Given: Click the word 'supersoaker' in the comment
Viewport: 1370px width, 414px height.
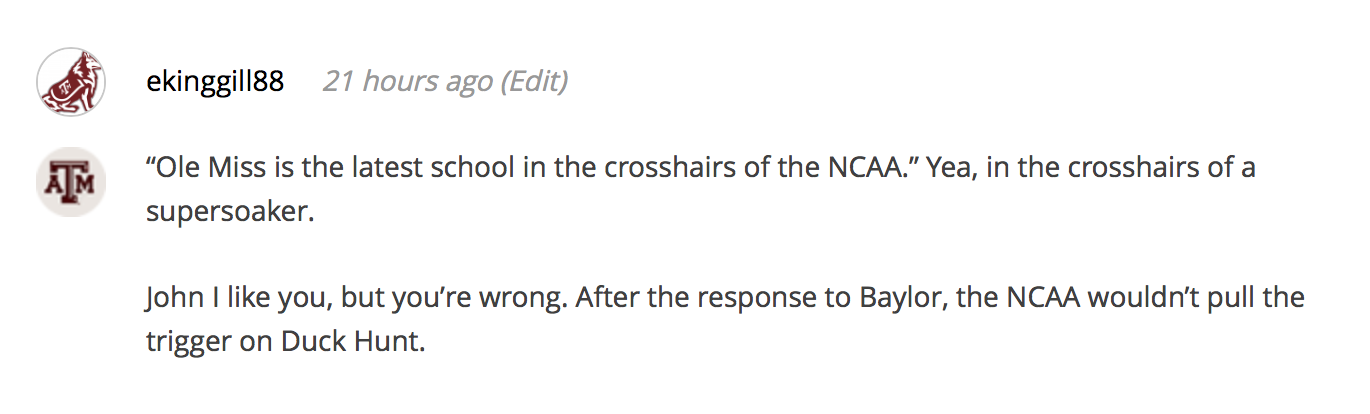Looking at the screenshot, I should click(230, 214).
